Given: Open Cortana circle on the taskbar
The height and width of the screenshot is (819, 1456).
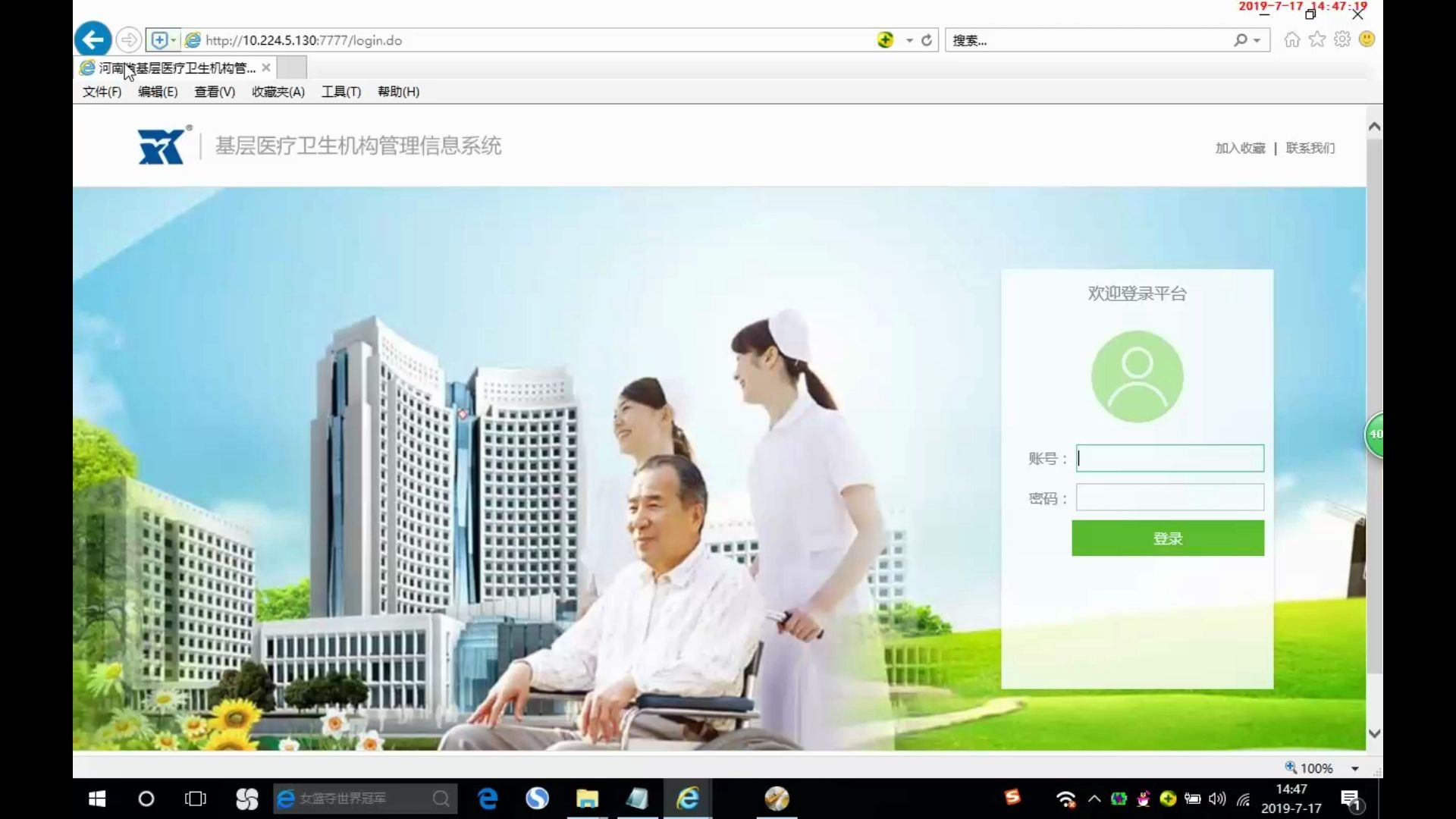Looking at the screenshot, I should pos(146,799).
